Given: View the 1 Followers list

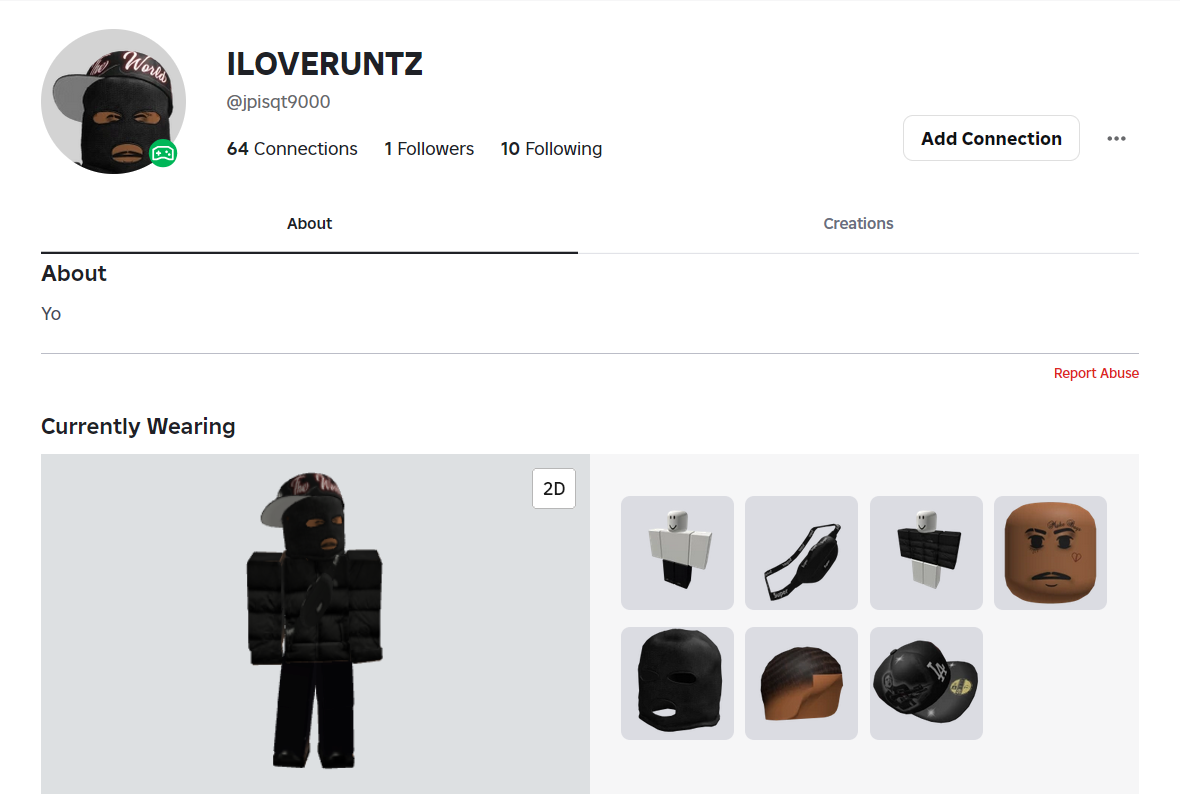Looking at the screenshot, I should [429, 149].
